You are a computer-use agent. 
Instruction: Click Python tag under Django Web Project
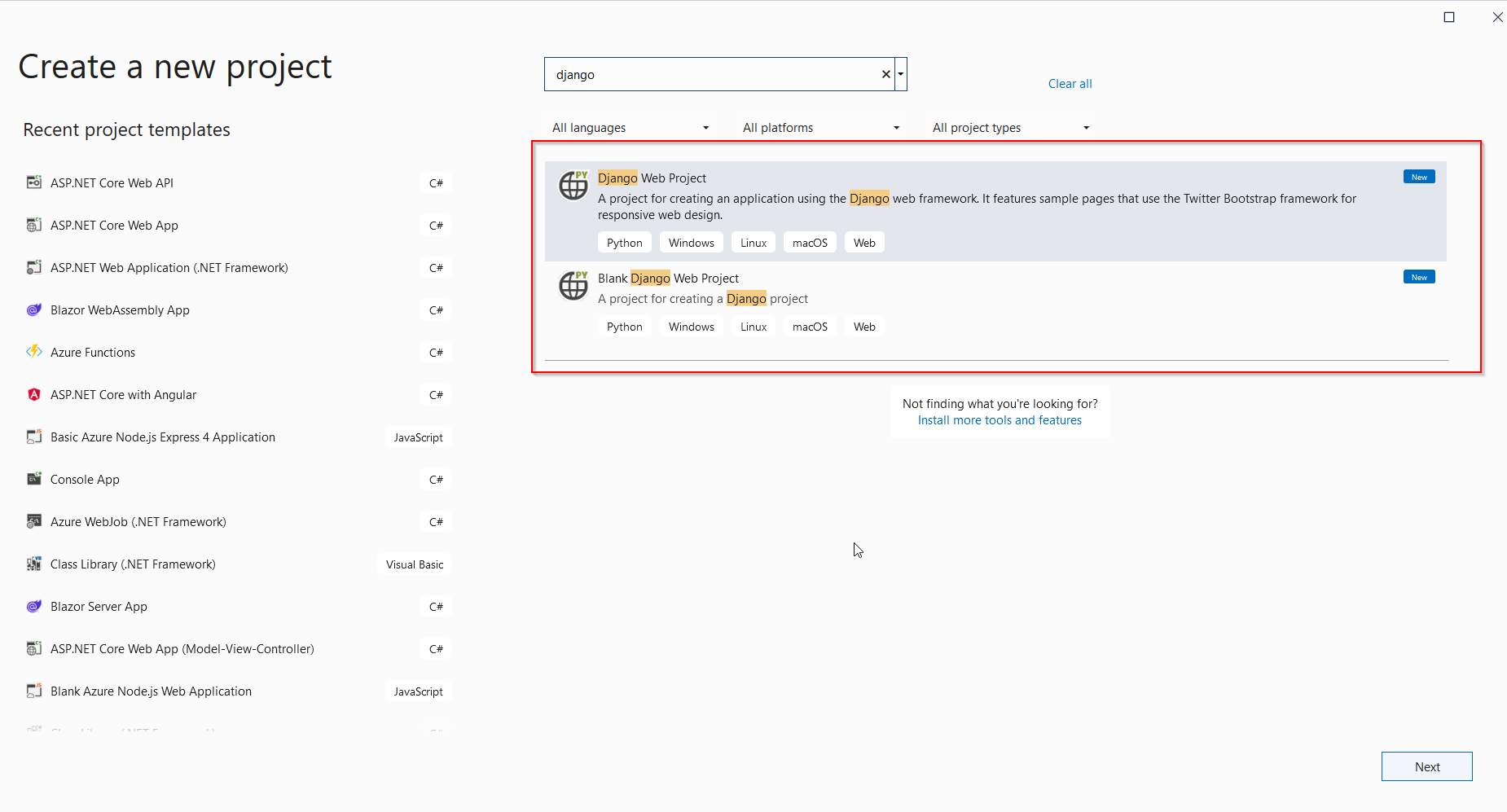[x=625, y=243]
